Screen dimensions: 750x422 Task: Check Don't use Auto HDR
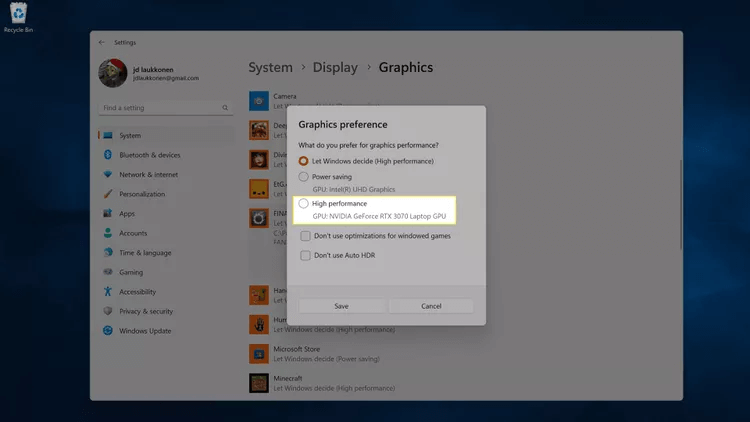(305, 255)
